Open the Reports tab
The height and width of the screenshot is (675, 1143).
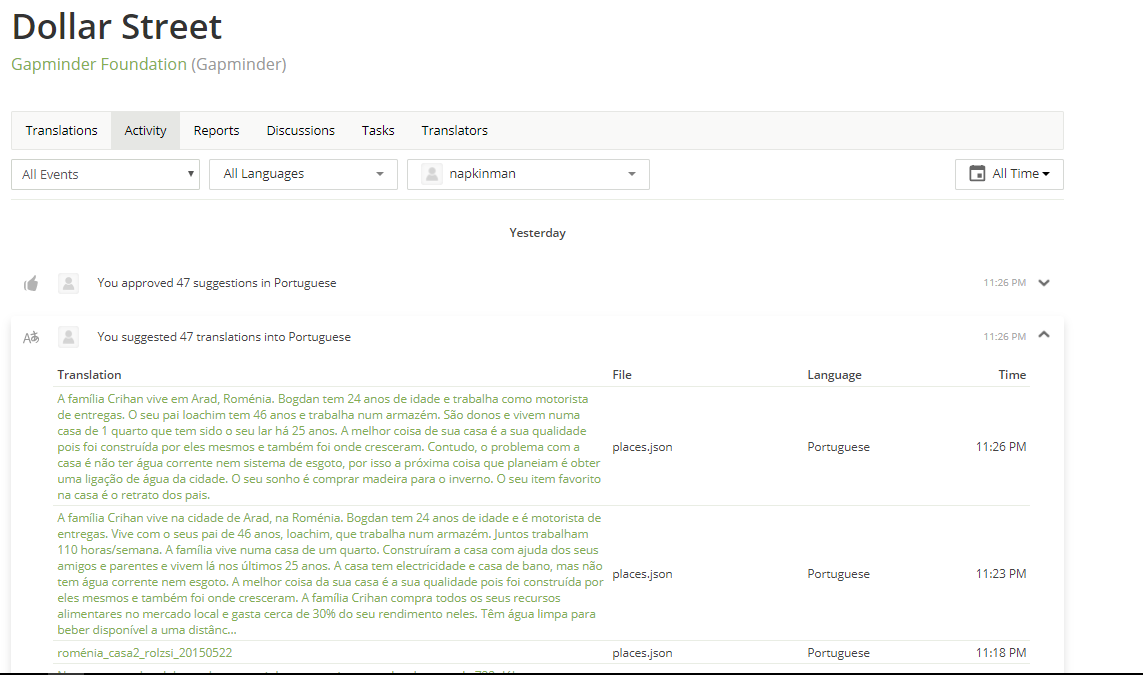point(216,130)
